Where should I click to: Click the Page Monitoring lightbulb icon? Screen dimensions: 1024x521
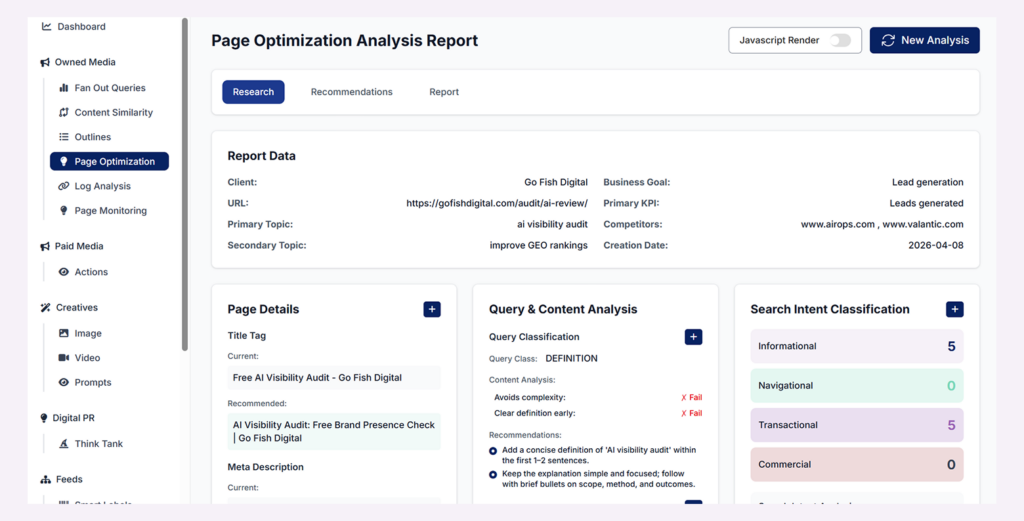point(64,211)
